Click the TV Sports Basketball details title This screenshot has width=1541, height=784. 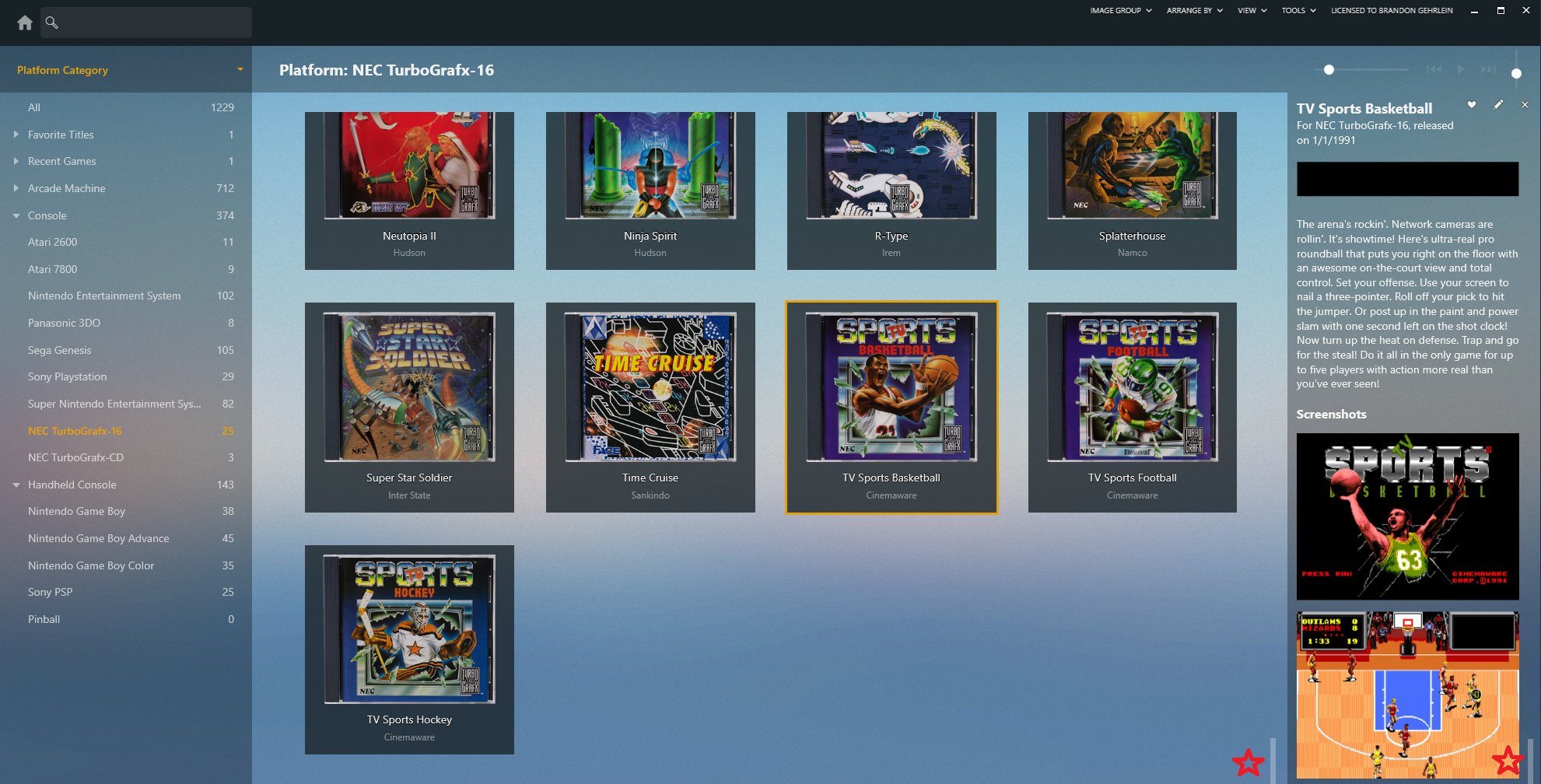pos(1364,109)
